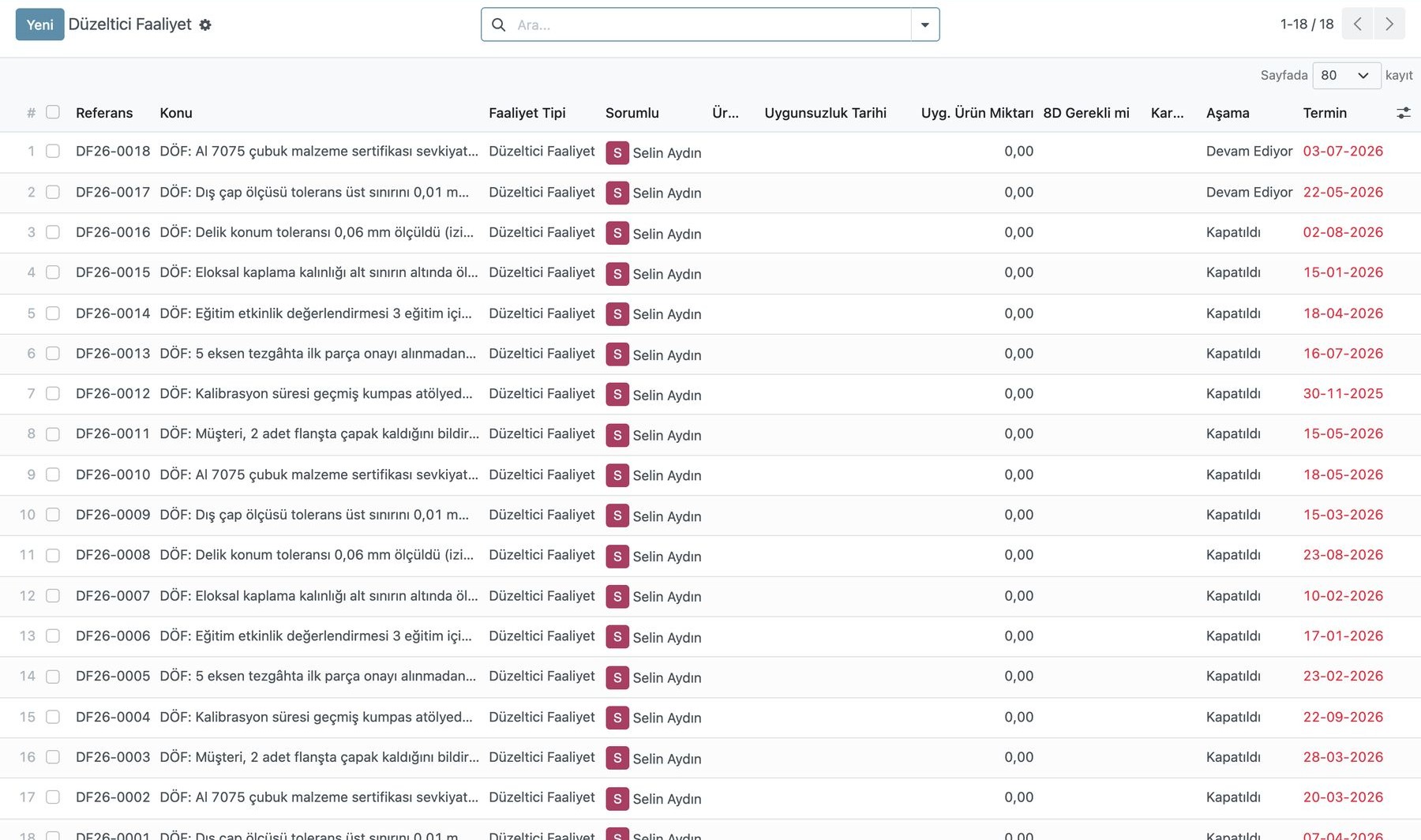This screenshot has width=1421, height=840.
Task: Click Devam Ediyor stage of DF26-0018
Action: pyautogui.click(x=1249, y=151)
